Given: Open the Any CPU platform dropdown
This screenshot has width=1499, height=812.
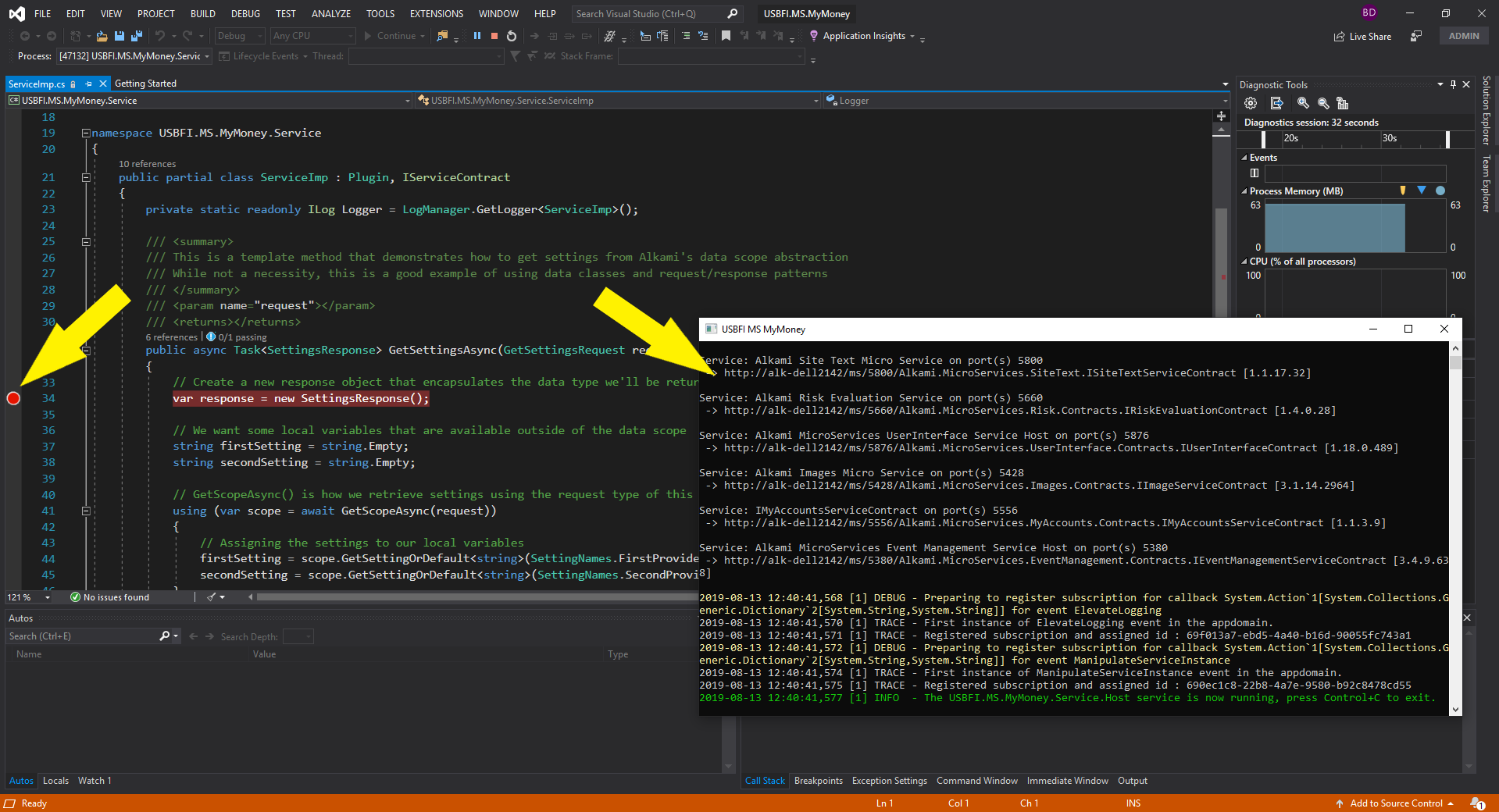Looking at the screenshot, I should click(x=312, y=36).
